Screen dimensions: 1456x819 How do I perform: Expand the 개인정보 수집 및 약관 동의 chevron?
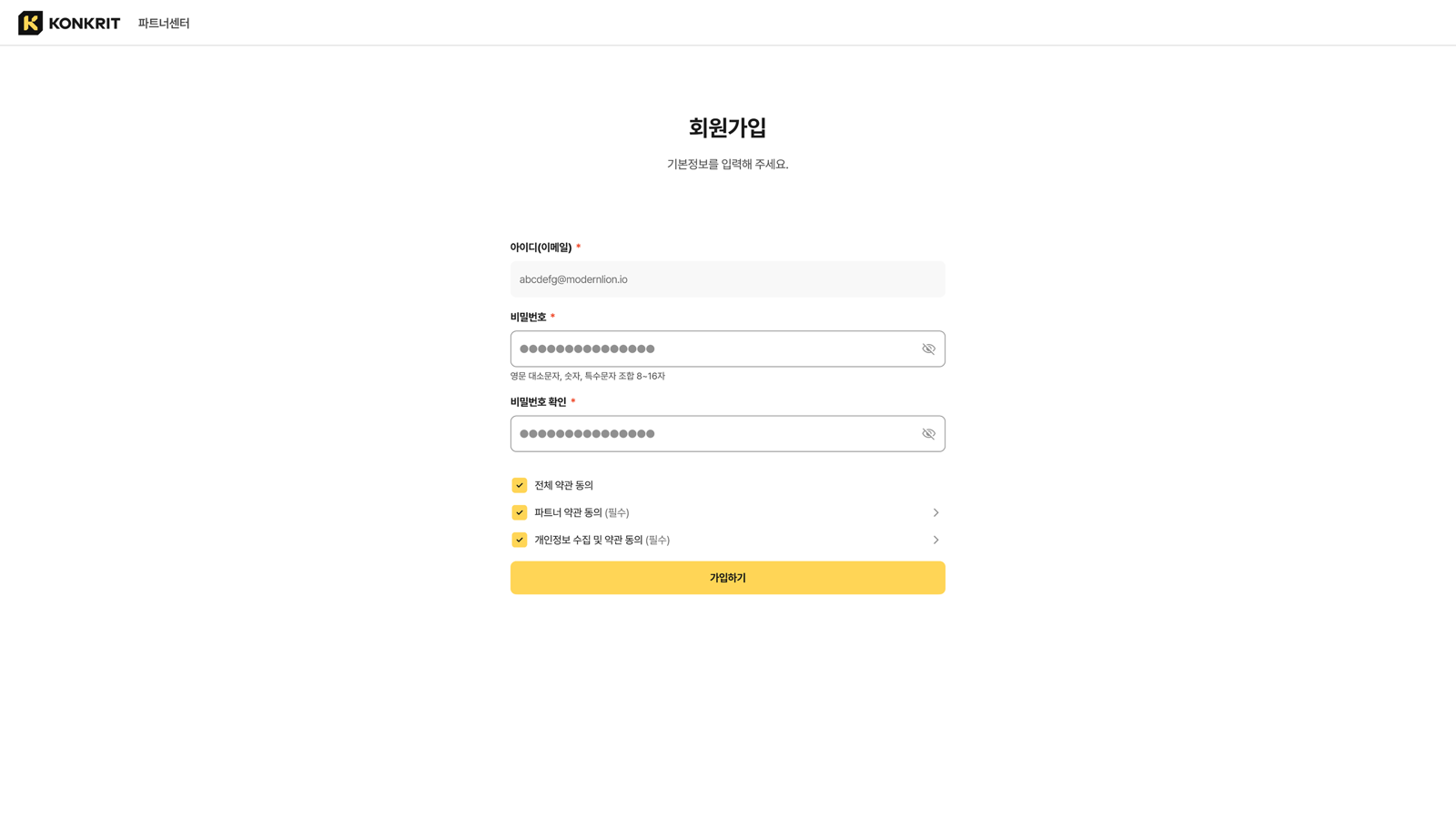[x=935, y=540]
